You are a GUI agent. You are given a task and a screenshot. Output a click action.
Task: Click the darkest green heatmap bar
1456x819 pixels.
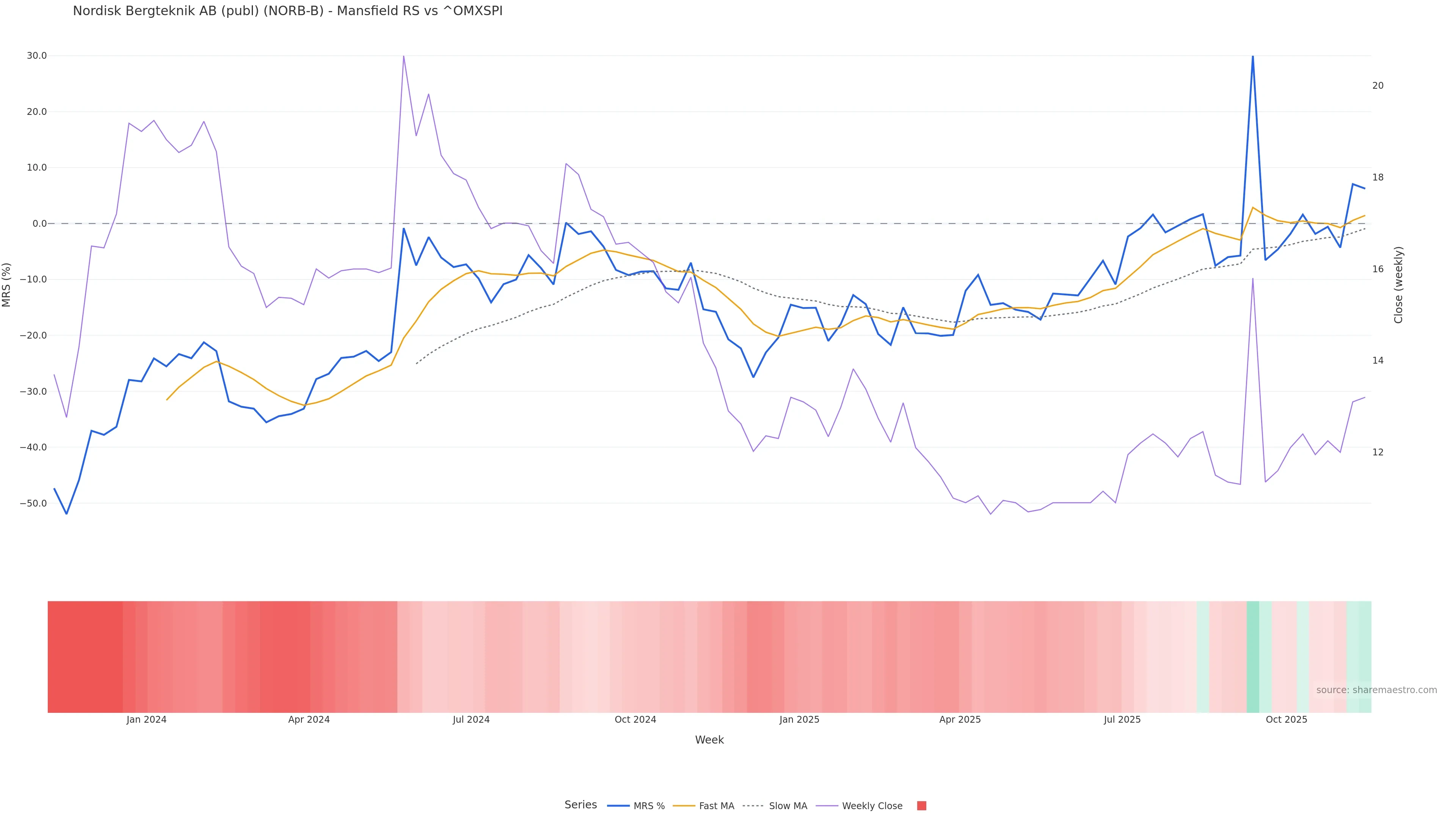point(1252,656)
